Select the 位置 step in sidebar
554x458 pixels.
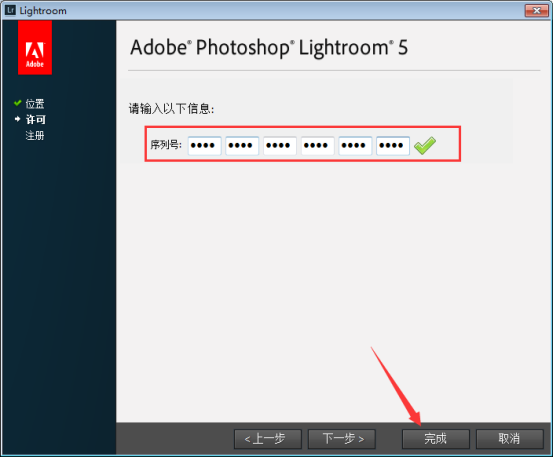(35, 104)
